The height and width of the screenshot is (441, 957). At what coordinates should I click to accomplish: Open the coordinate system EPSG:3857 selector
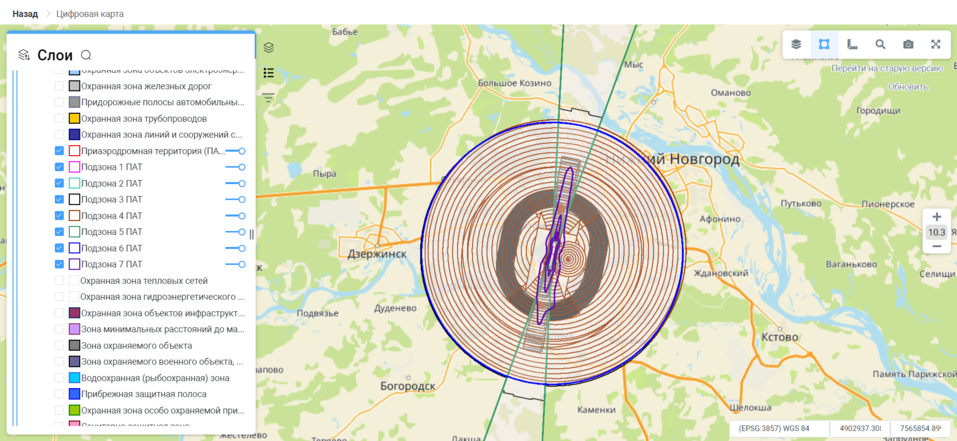[774, 429]
